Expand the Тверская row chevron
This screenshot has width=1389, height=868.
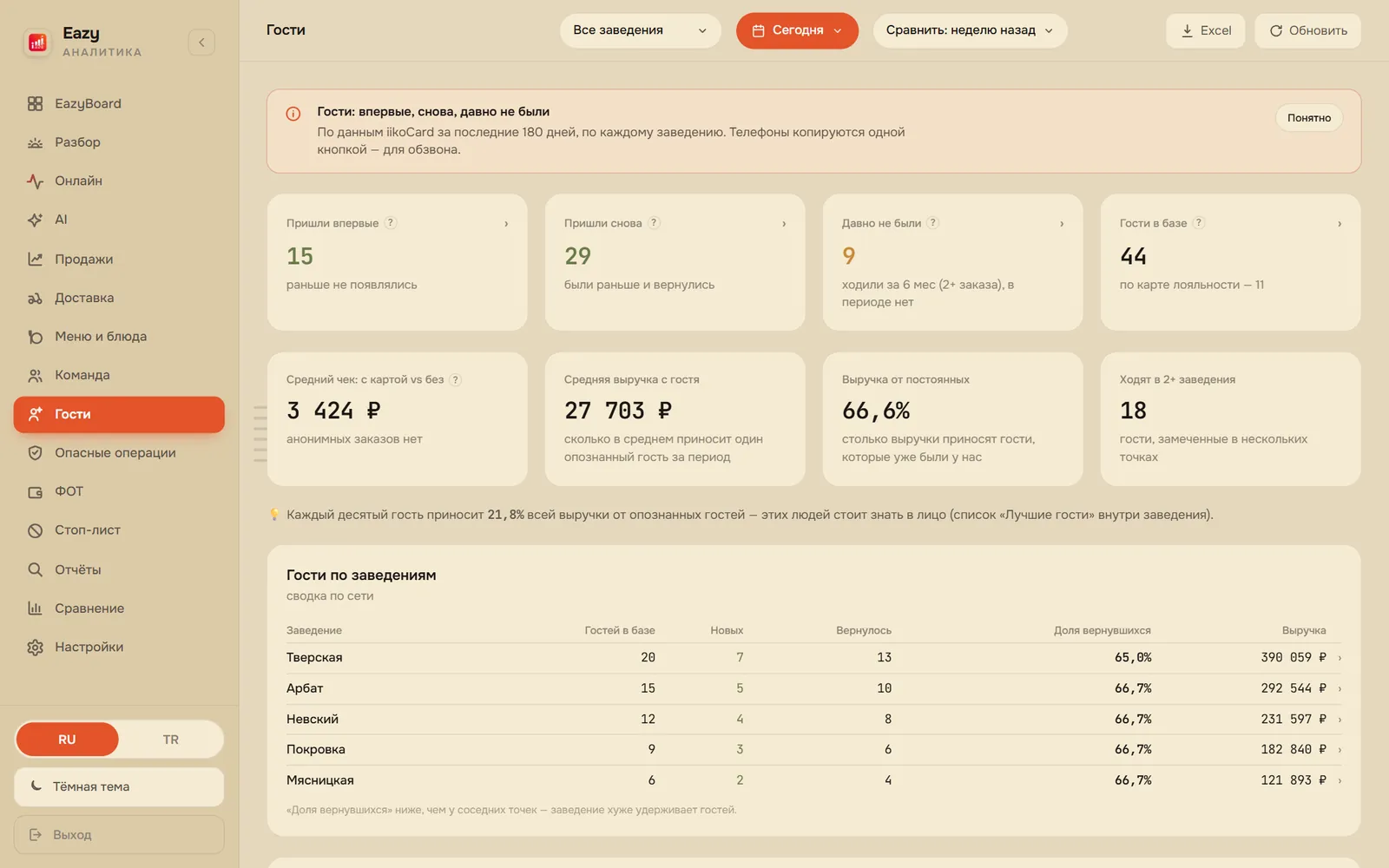[x=1340, y=658]
